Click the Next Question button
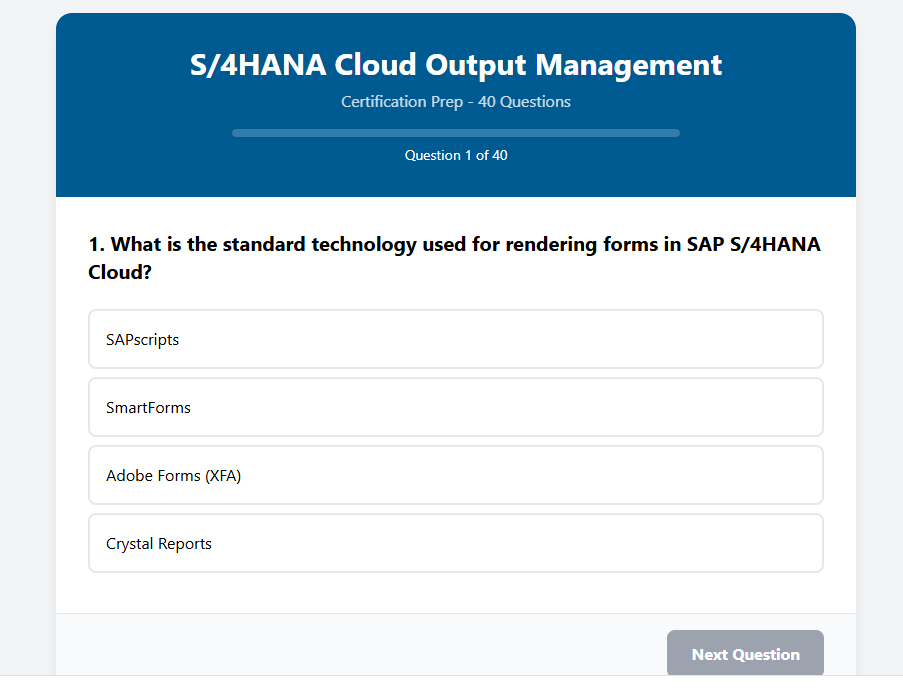The height and width of the screenshot is (697, 903). coord(745,654)
